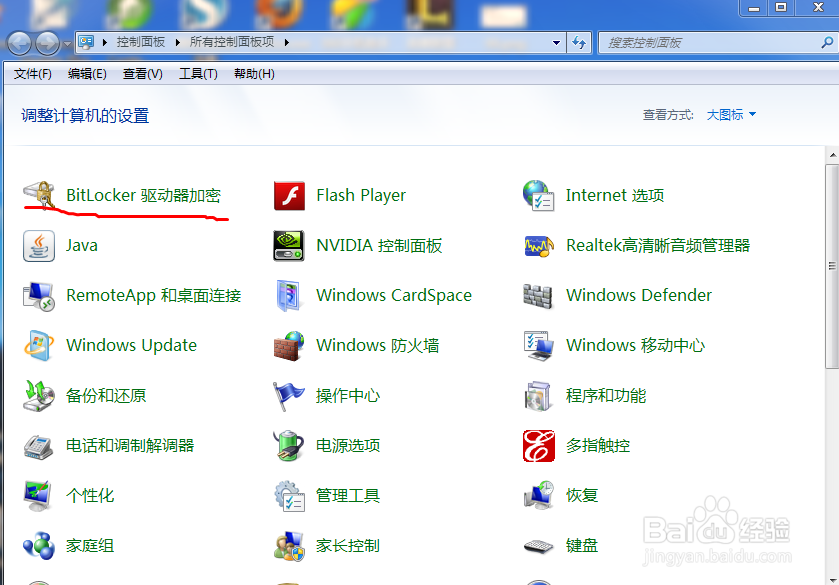The height and width of the screenshot is (585, 839).
Task: Click the Windows 防火墙 brick wall icon
Action: pos(289,346)
